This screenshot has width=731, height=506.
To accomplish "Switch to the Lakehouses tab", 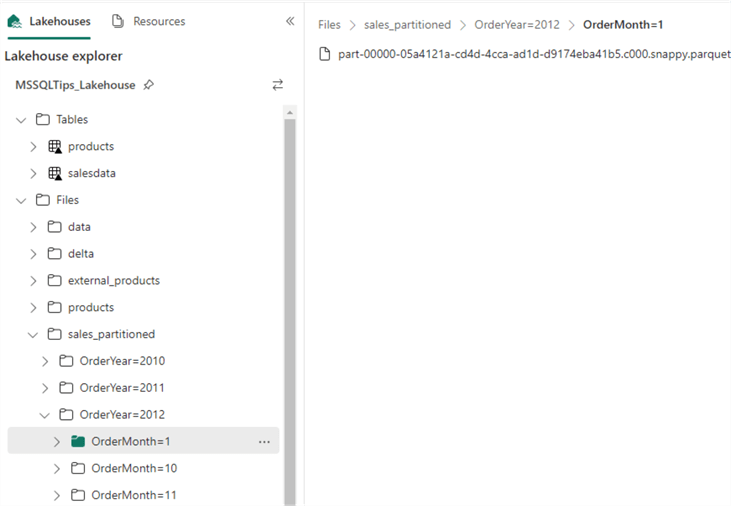I will tap(50, 21).
